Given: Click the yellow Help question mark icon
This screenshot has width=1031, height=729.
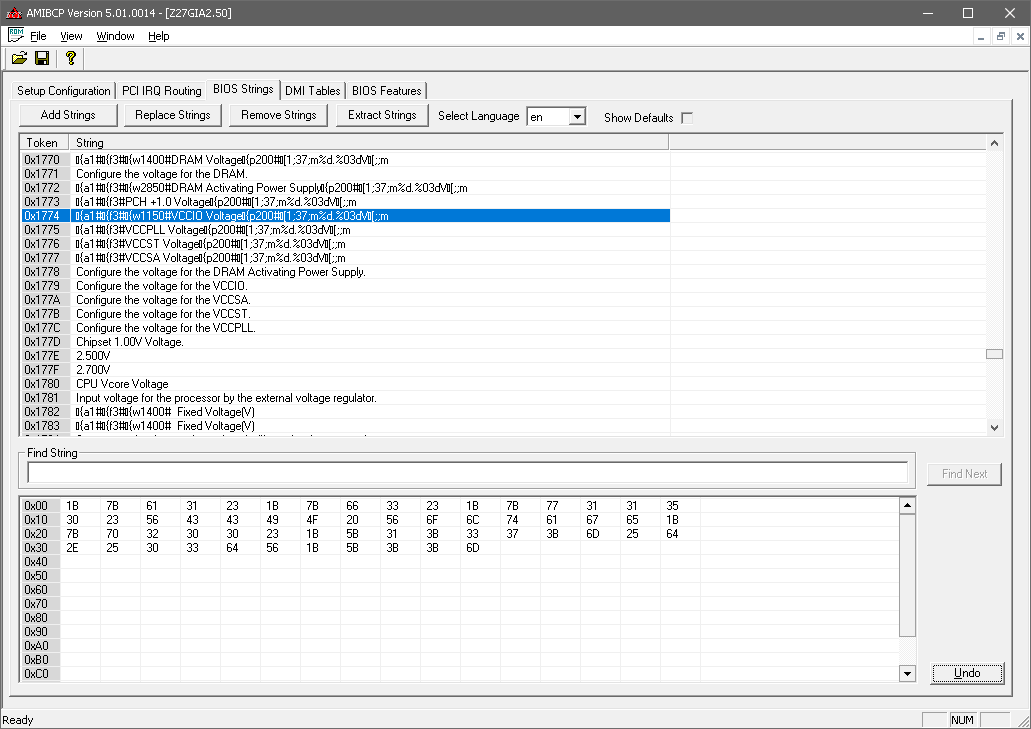Looking at the screenshot, I should (70, 59).
